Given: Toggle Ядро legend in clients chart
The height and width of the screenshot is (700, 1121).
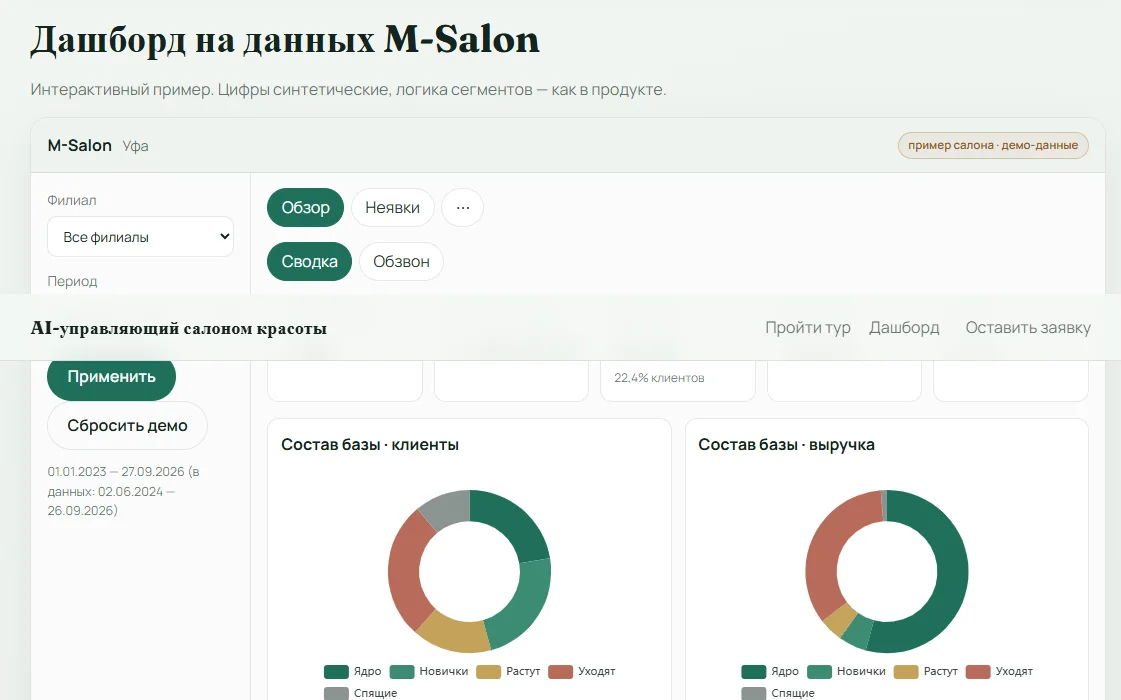Looking at the screenshot, I should [352, 671].
